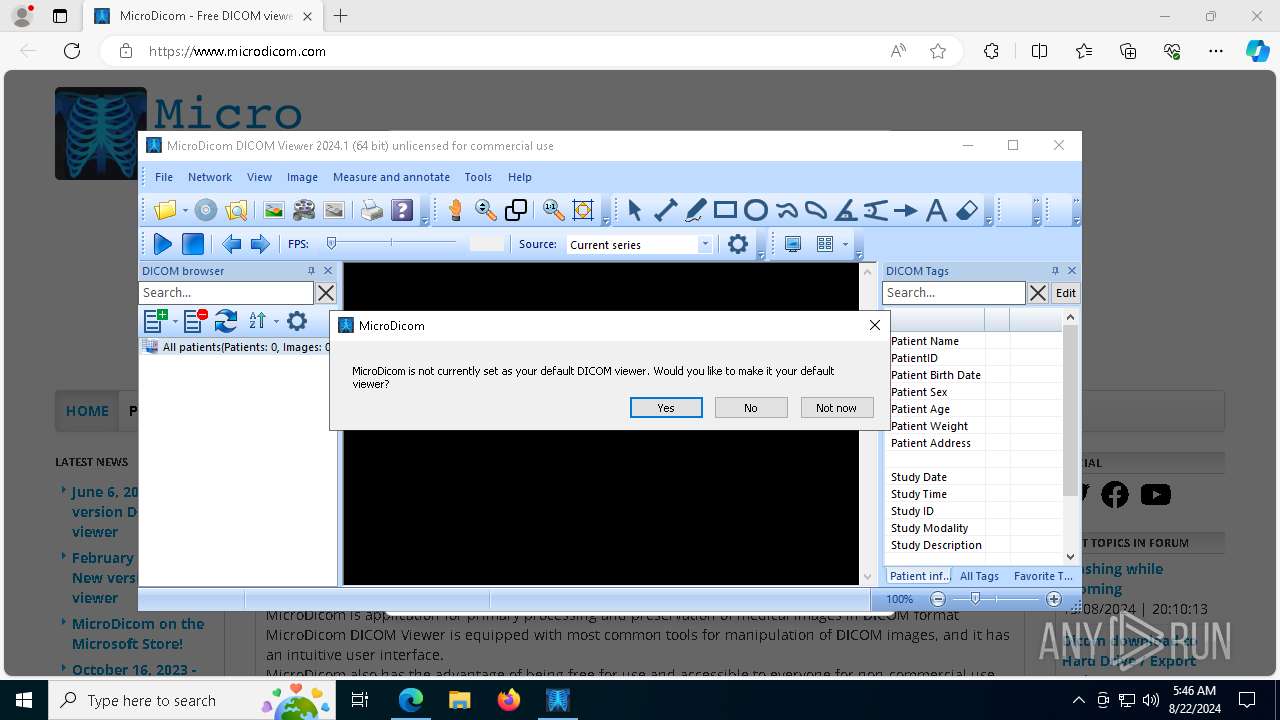The height and width of the screenshot is (720, 1280).
Task: Click the scan folder magnifier icon
Action: pyautogui.click(x=236, y=210)
